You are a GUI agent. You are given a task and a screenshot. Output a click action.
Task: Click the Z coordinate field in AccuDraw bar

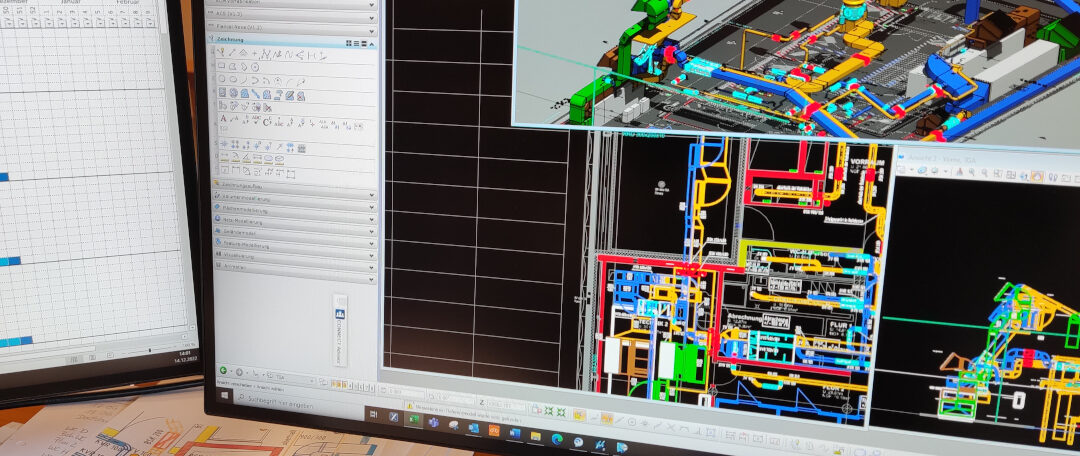coord(505,404)
